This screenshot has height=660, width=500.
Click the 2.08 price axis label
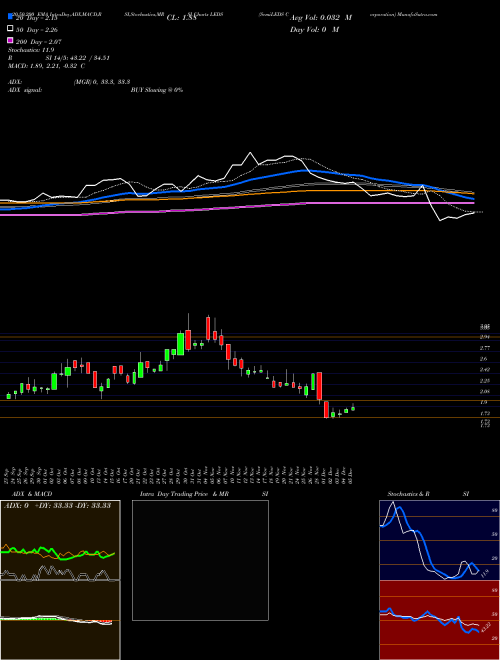[484, 391]
